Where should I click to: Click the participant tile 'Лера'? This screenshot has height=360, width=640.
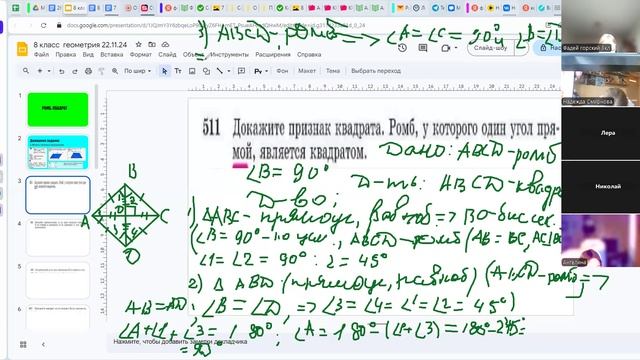601,133
